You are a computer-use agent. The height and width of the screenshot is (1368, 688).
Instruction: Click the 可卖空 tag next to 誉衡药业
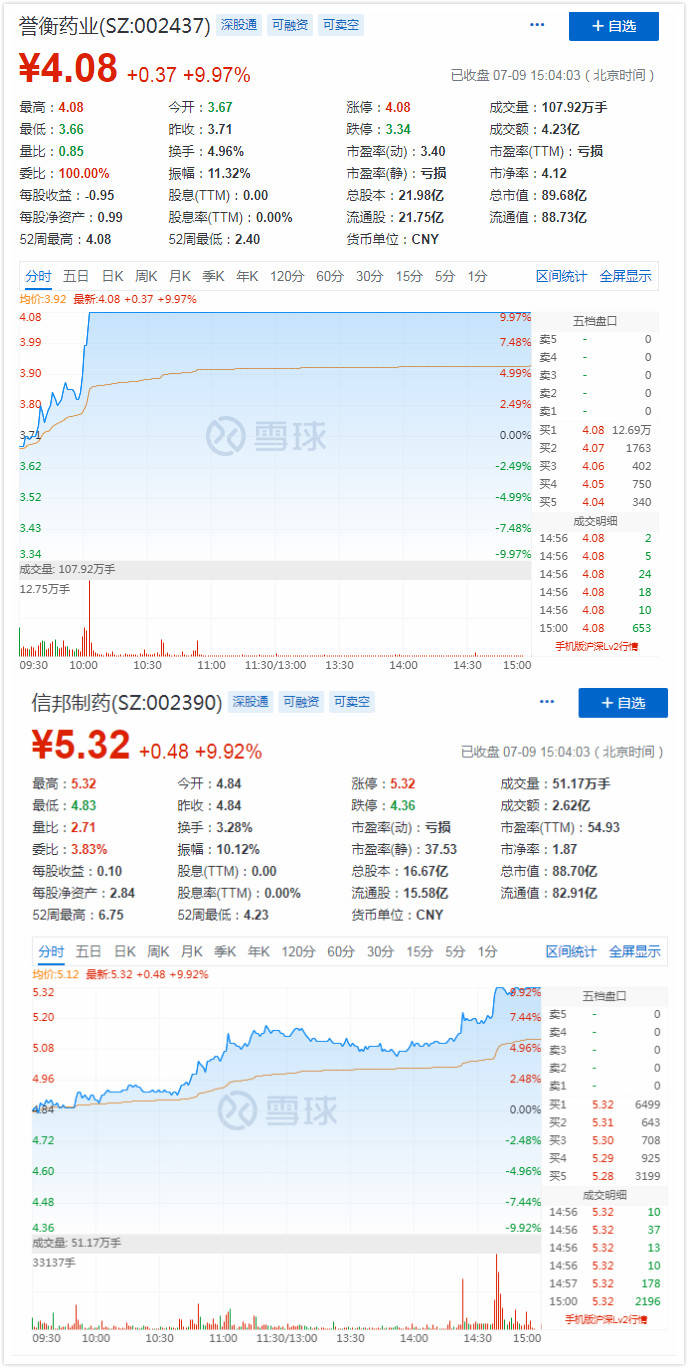(x=341, y=25)
